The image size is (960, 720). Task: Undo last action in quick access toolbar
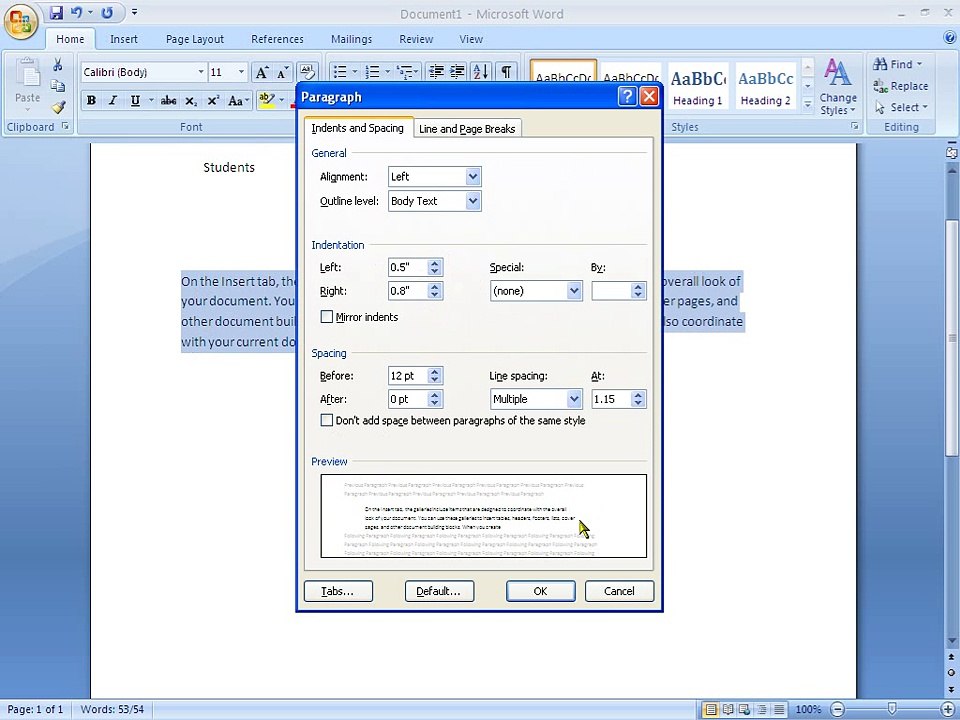point(77,12)
